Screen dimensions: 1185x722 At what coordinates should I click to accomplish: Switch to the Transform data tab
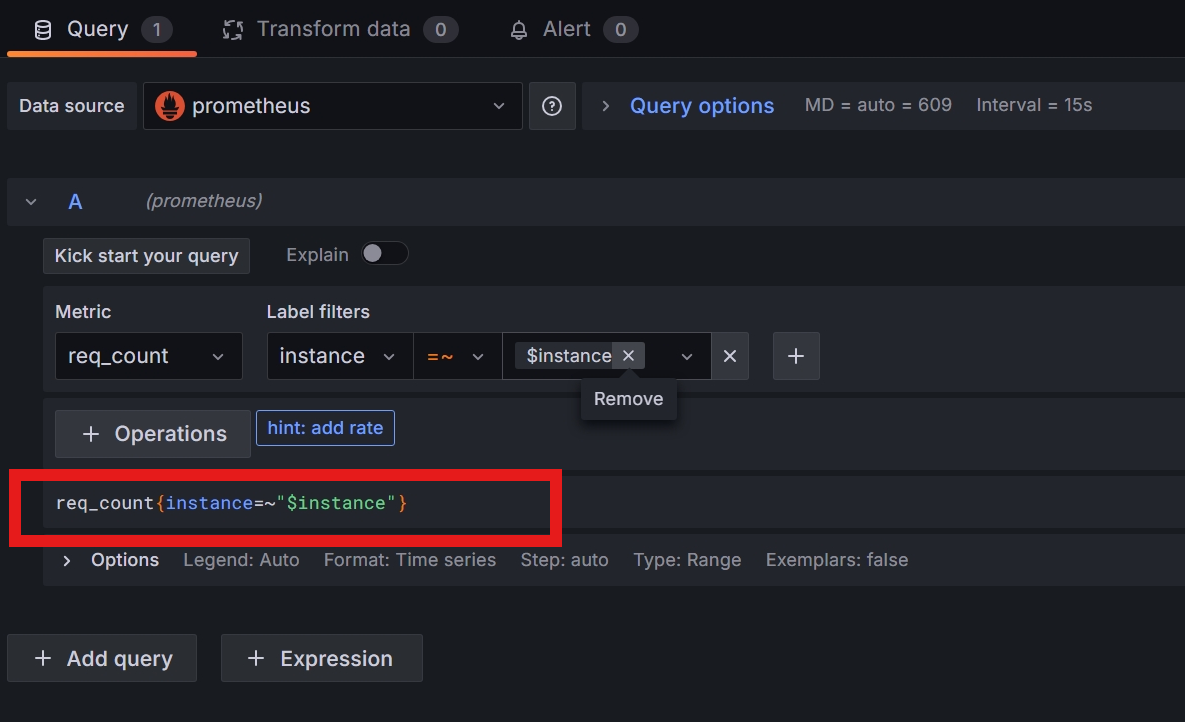coord(333,29)
